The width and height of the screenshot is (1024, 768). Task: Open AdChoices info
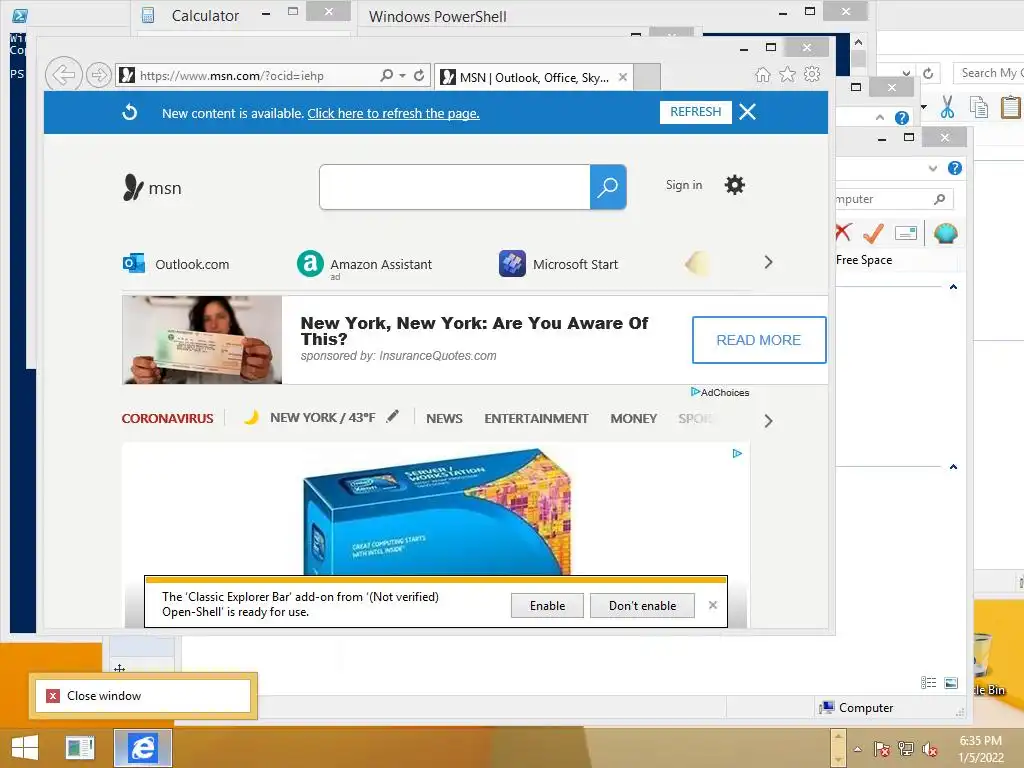pyautogui.click(x=720, y=392)
